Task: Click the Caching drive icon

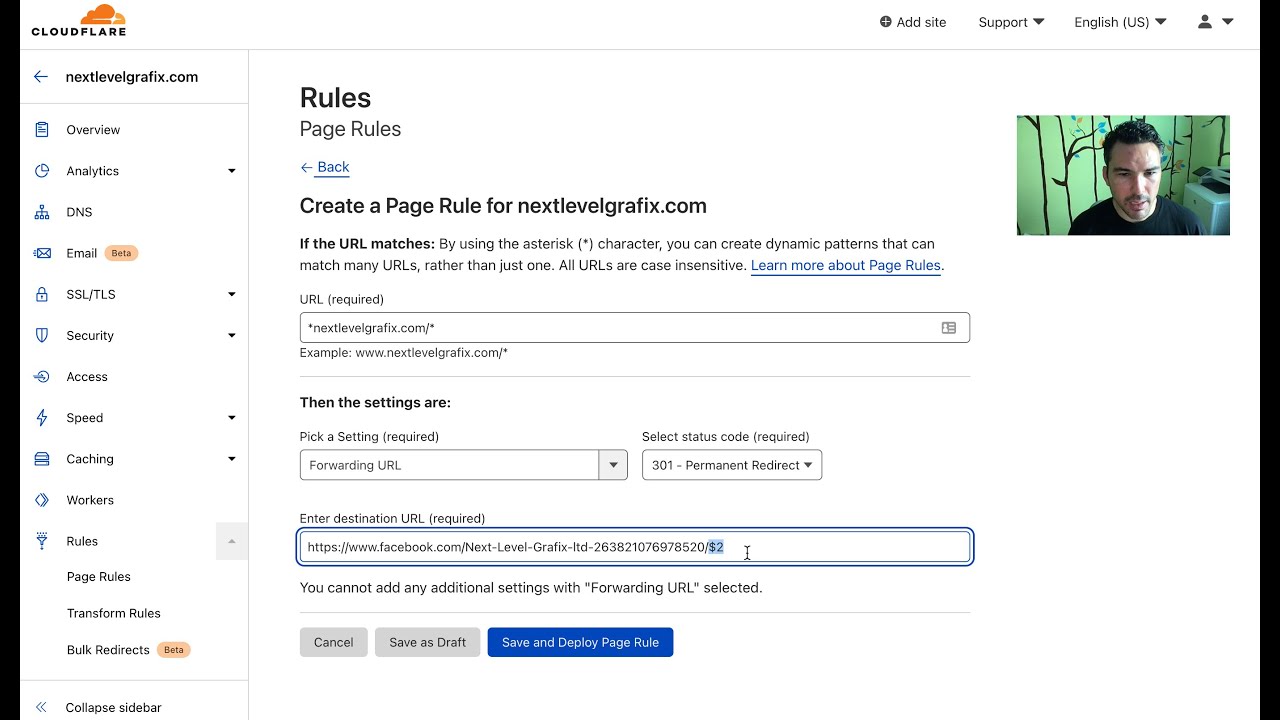Action: (42, 459)
